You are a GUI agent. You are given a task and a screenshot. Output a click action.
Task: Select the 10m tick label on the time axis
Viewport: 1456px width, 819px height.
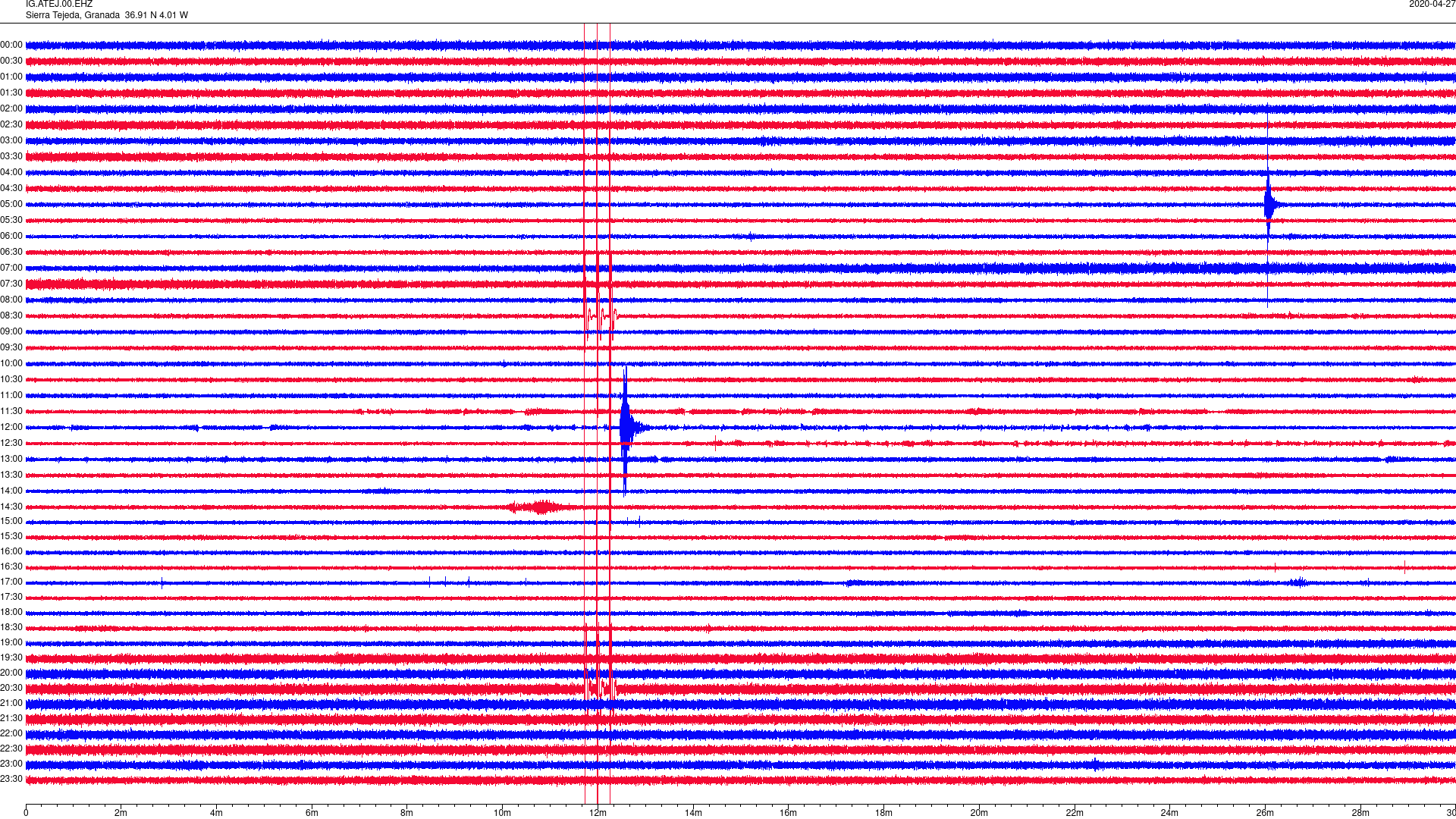pos(502,813)
